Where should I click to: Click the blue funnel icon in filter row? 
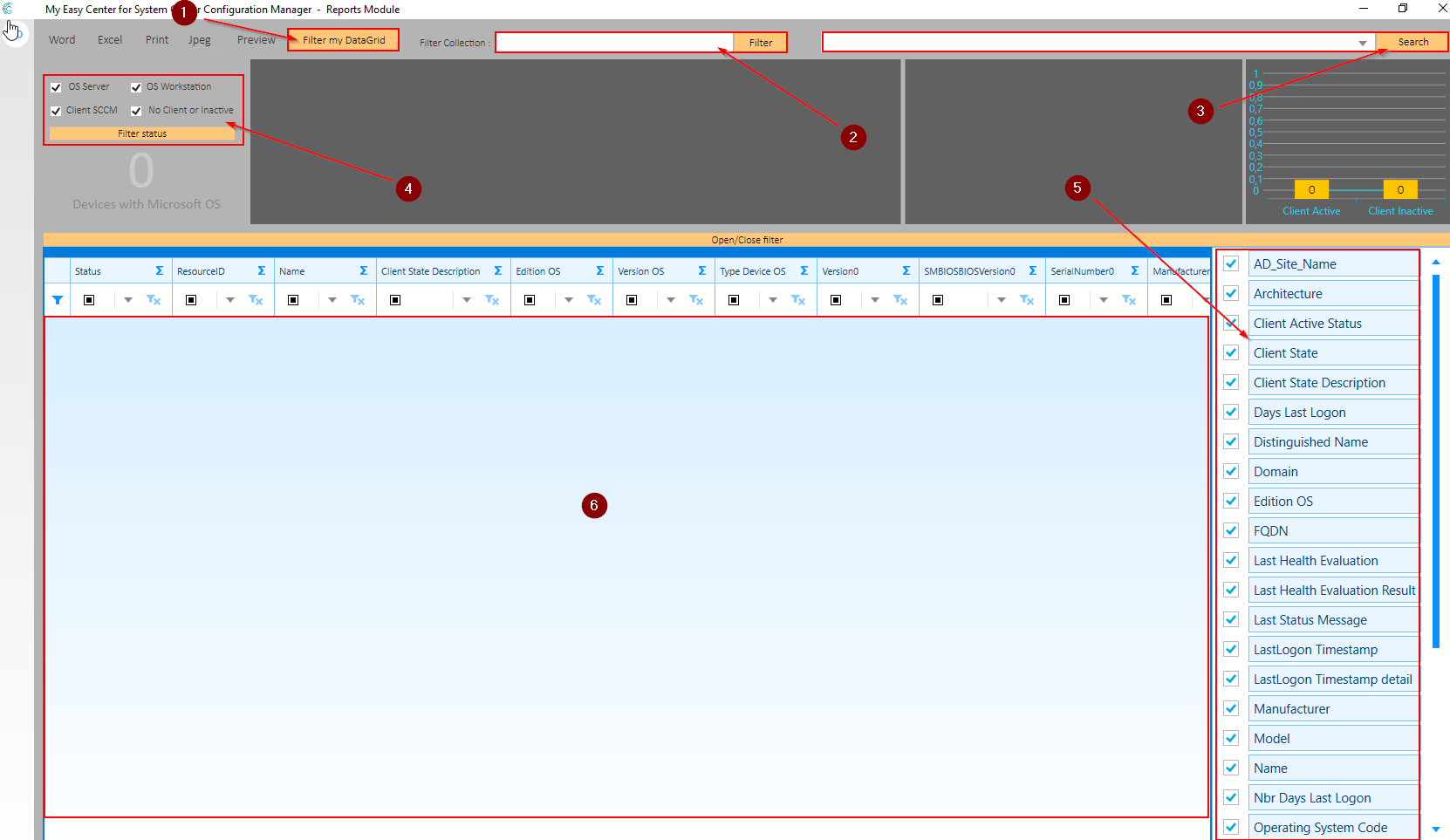(58, 300)
